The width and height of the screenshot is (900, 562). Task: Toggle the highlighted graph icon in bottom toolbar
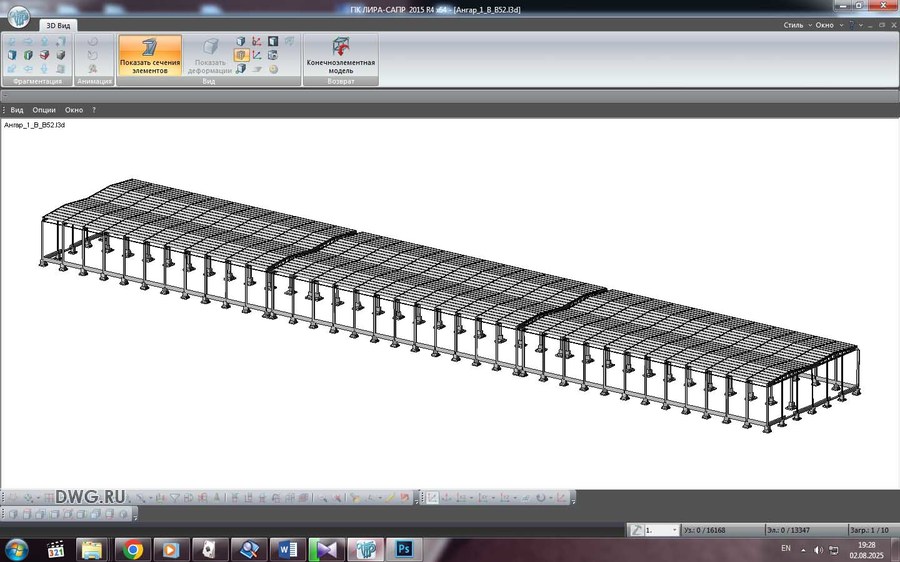(x=433, y=497)
